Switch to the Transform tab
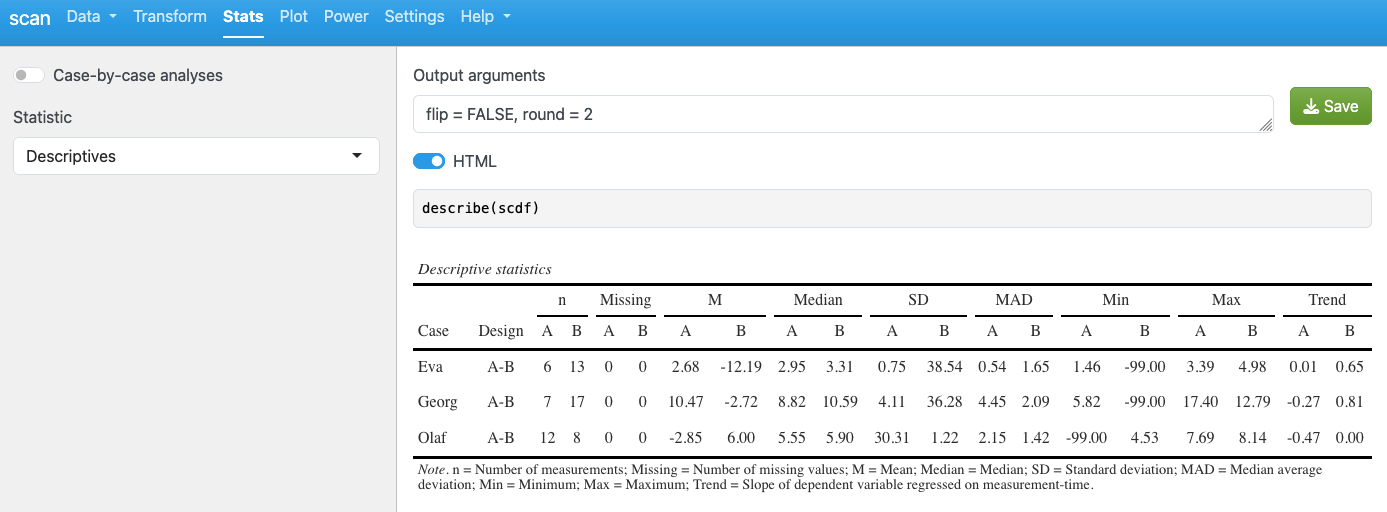 pyautogui.click(x=170, y=17)
